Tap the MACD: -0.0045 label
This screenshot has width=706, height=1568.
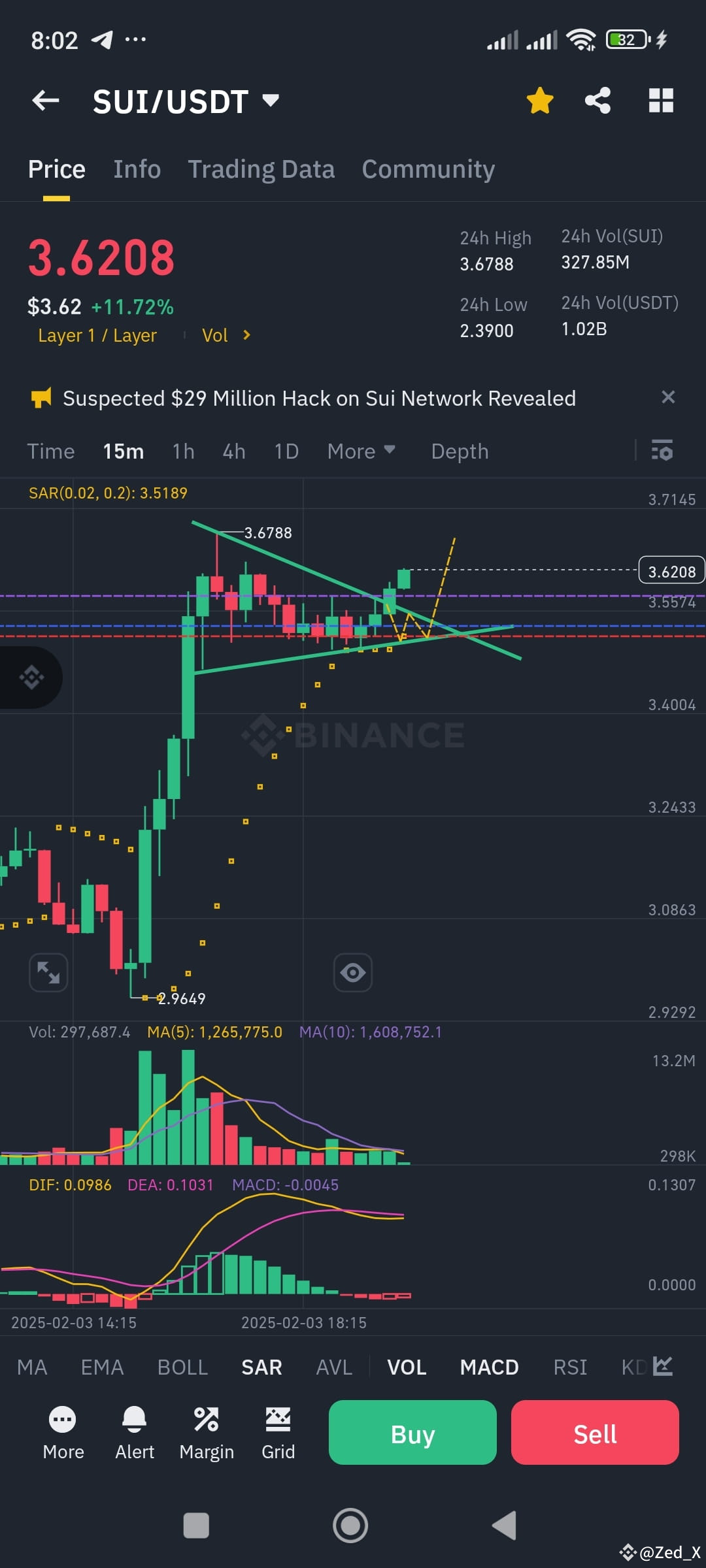[285, 1185]
